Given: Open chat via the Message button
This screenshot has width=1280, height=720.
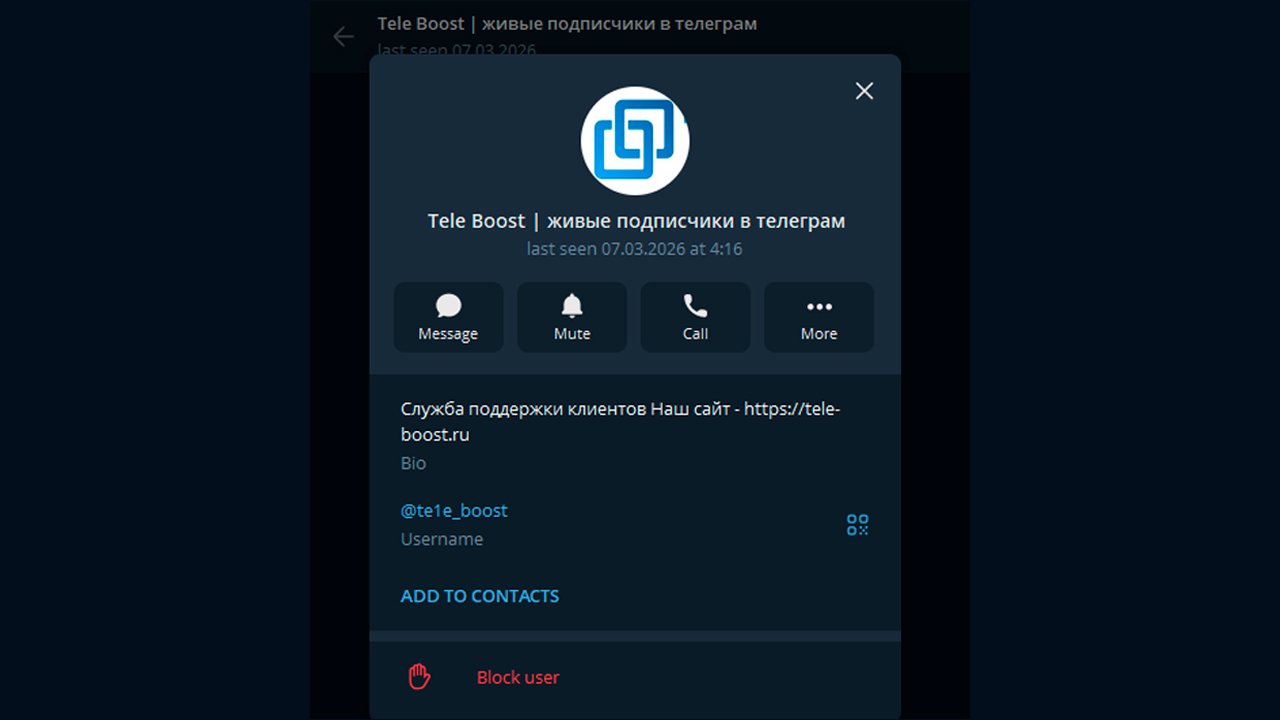Looking at the screenshot, I should pyautogui.click(x=448, y=317).
